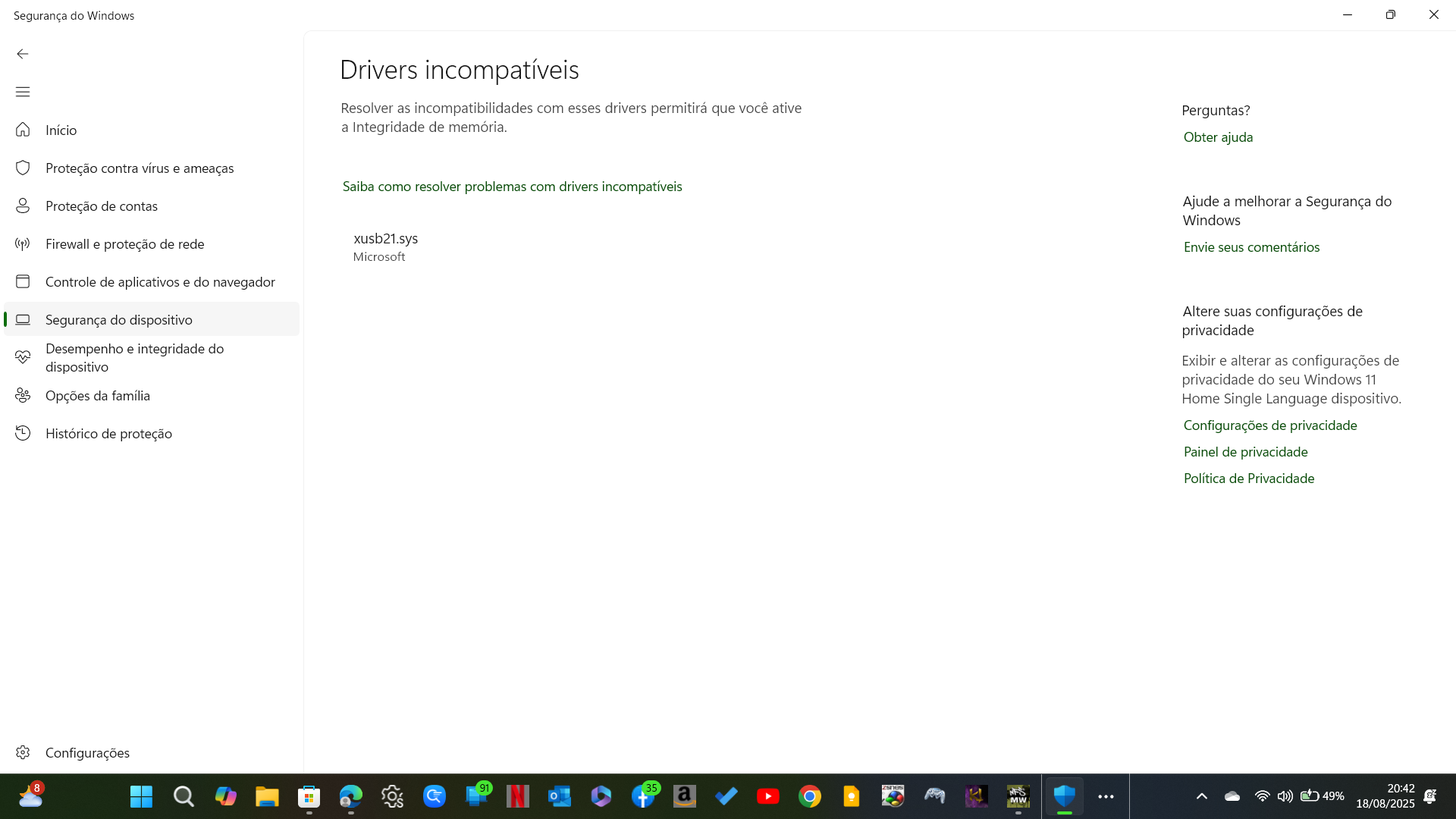Click the Obter ajuda link
This screenshot has width=1456, height=819.
click(x=1218, y=137)
